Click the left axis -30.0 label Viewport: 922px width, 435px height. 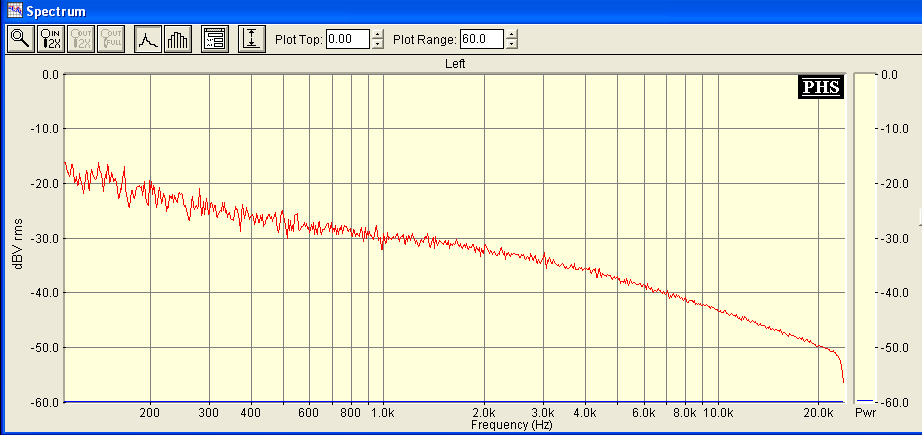coord(45,238)
